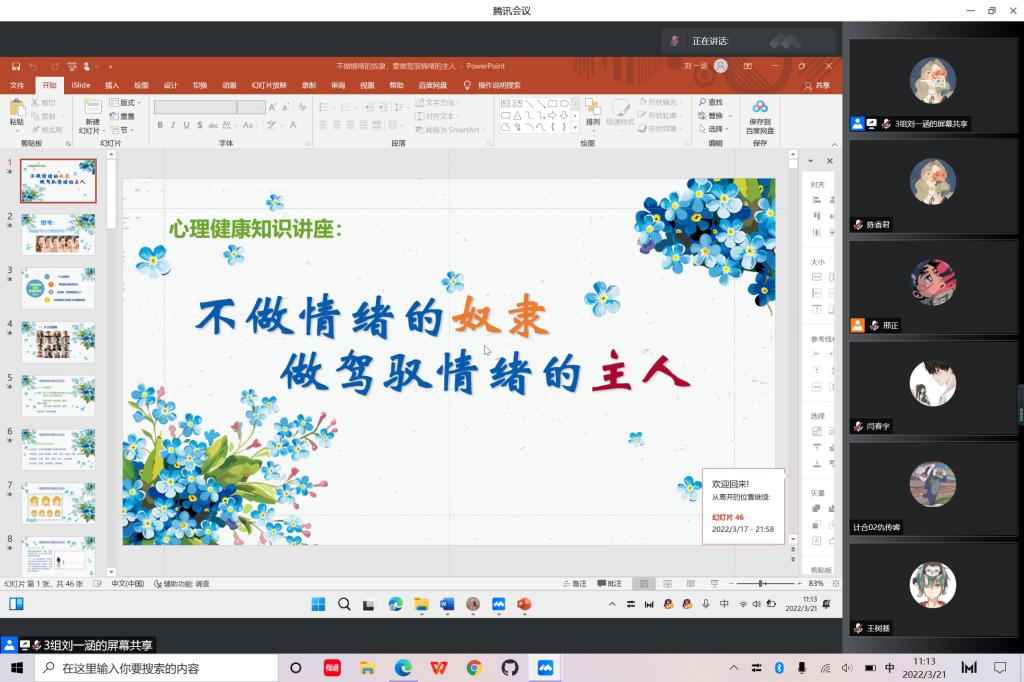
Task: Click the Tencent Meeting icon in the host taskbar
Action: point(545,668)
